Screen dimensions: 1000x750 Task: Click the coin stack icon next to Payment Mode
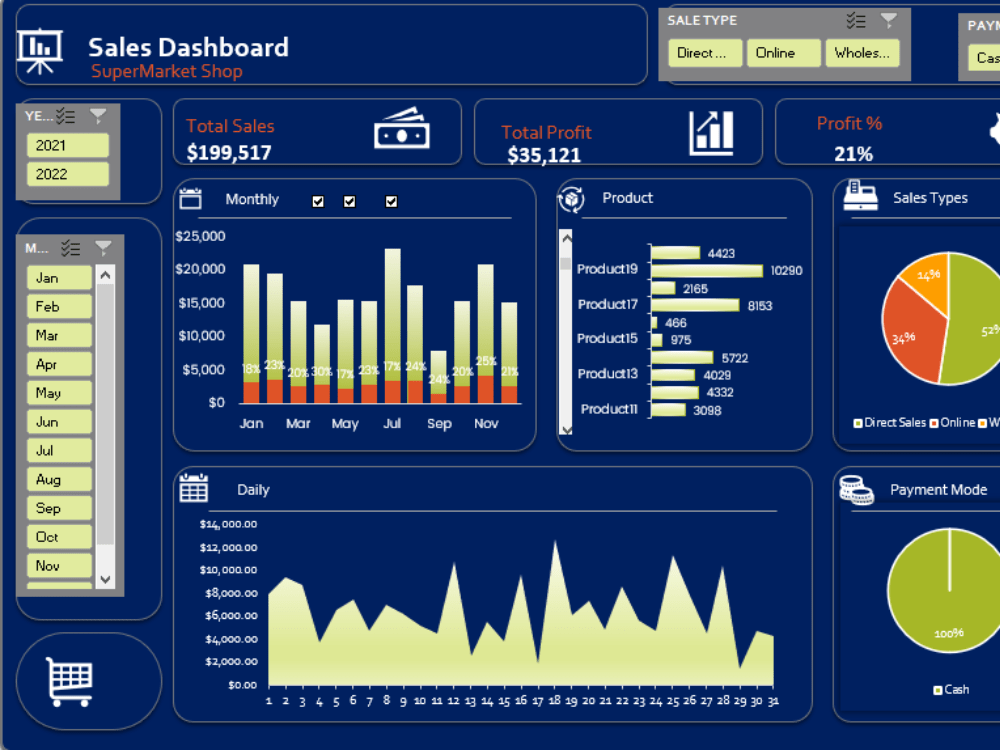click(x=856, y=490)
